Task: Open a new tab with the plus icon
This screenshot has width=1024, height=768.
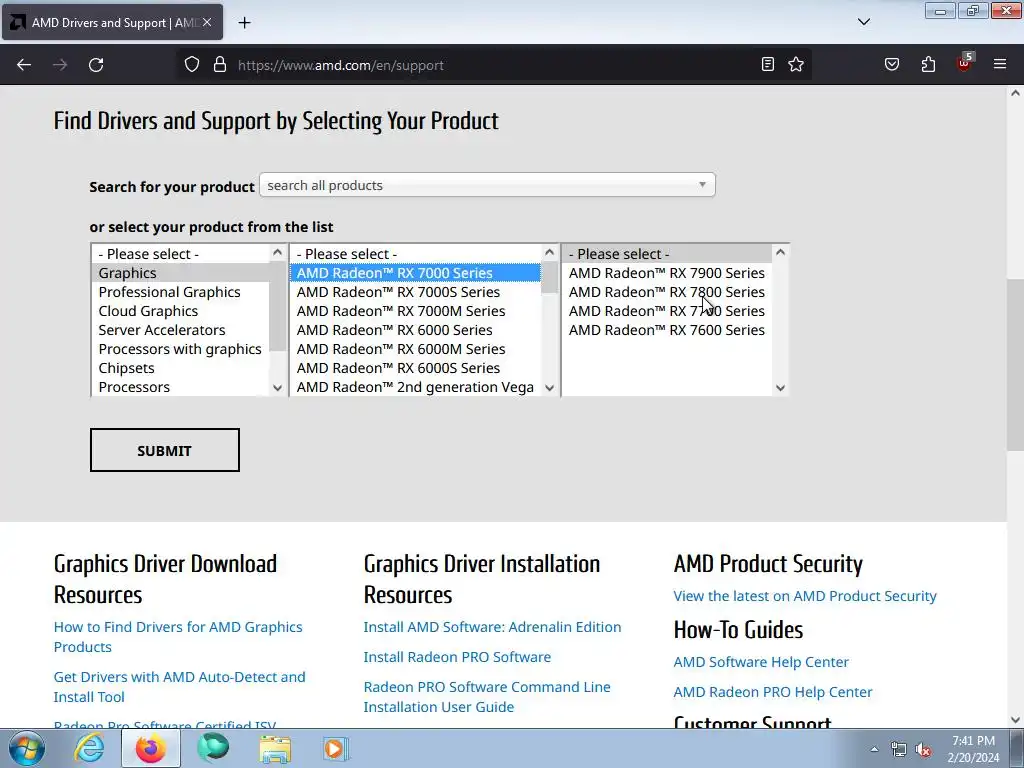Action: (x=244, y=23)
